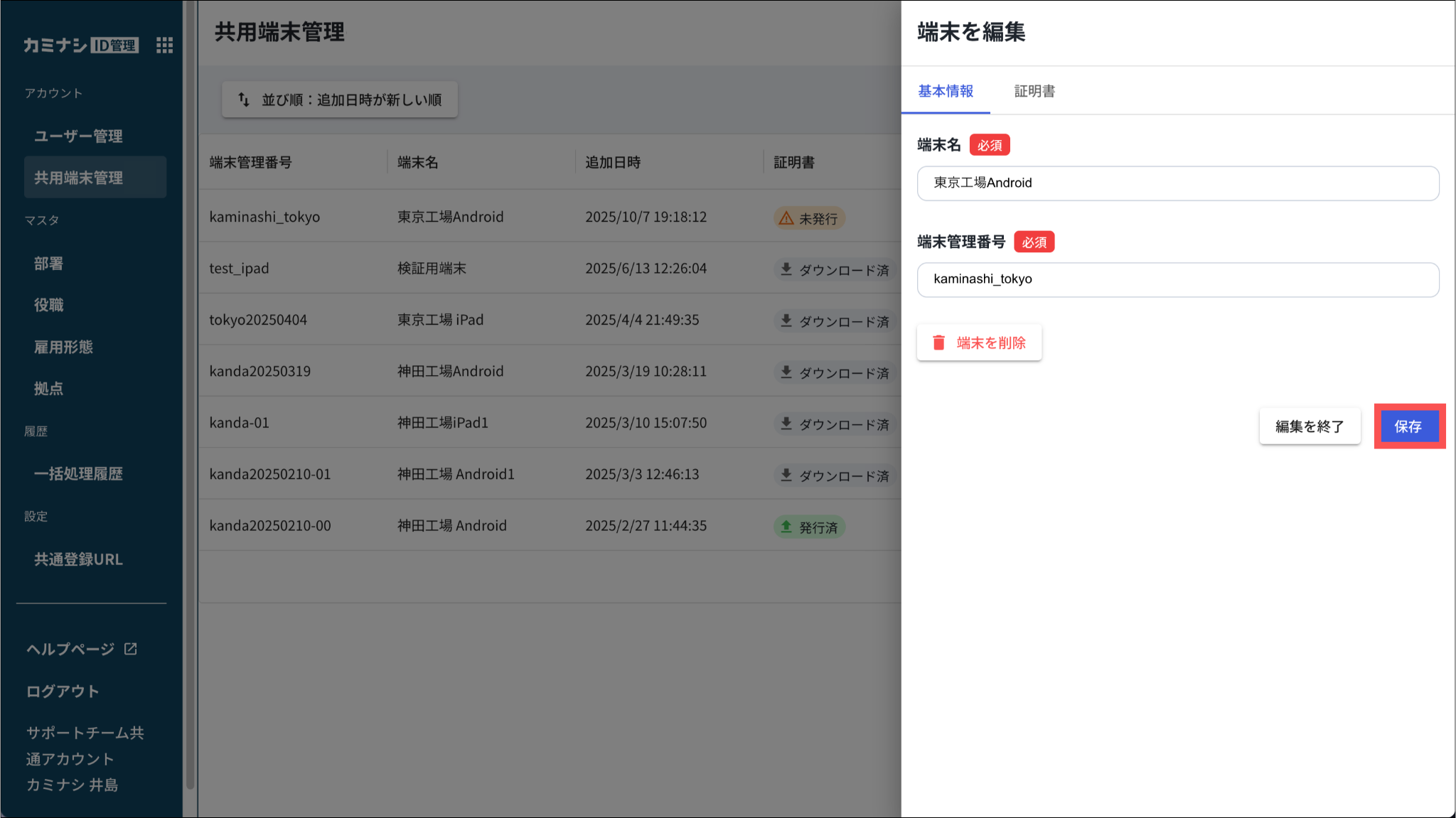Switch to the 証明書 tab
The height and width of the screenshot is (818, 1456).
point(1034,91)
